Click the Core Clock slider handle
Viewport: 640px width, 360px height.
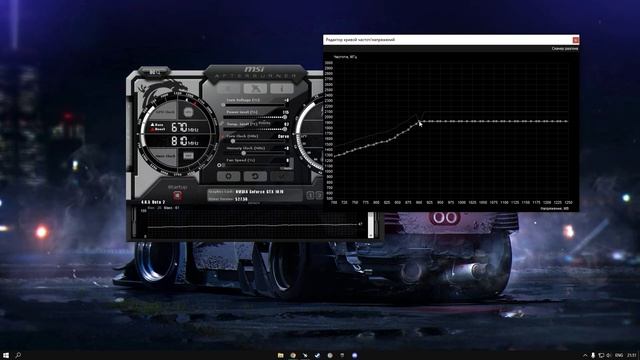[x=233, y=141]
